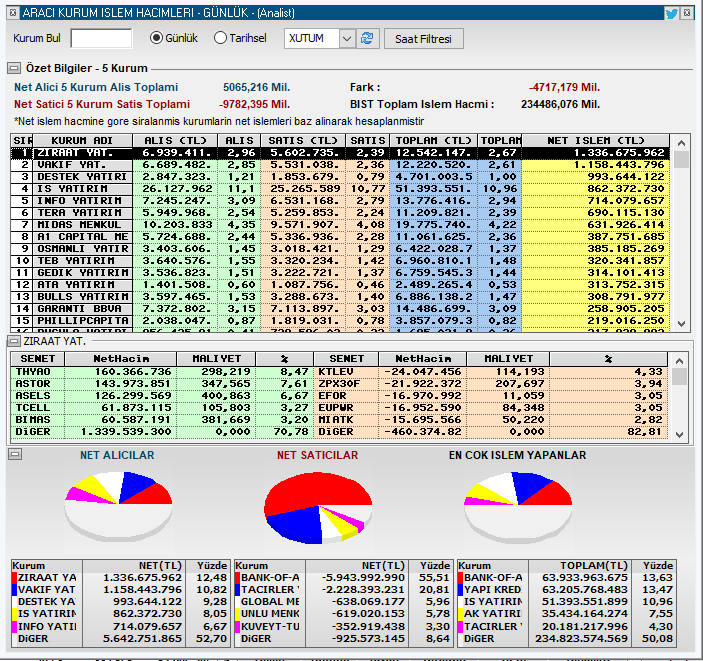The height and width of the screenshot is (661, 703).
Task: Sort by KURUM ADI column header
Action: tap(82, 141)
